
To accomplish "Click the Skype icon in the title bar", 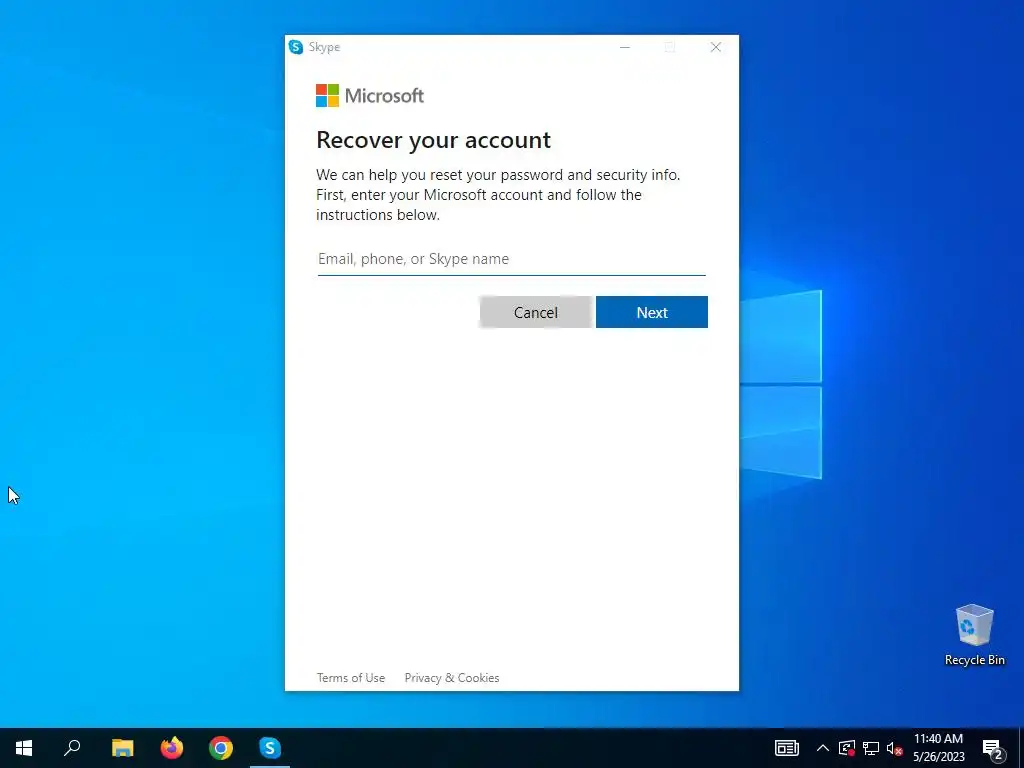I will pyautogui.click(x=296, y=47).
